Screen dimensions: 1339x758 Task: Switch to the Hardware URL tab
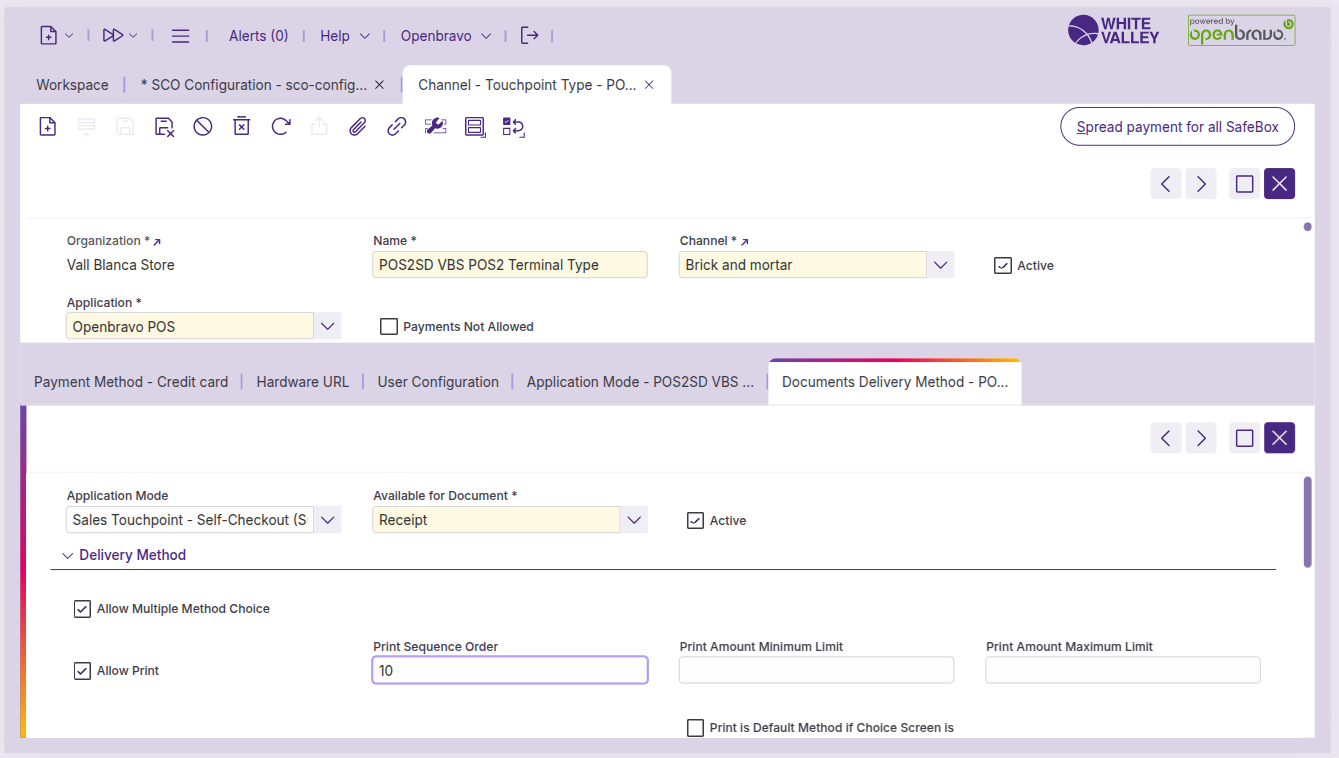point(303,382)
